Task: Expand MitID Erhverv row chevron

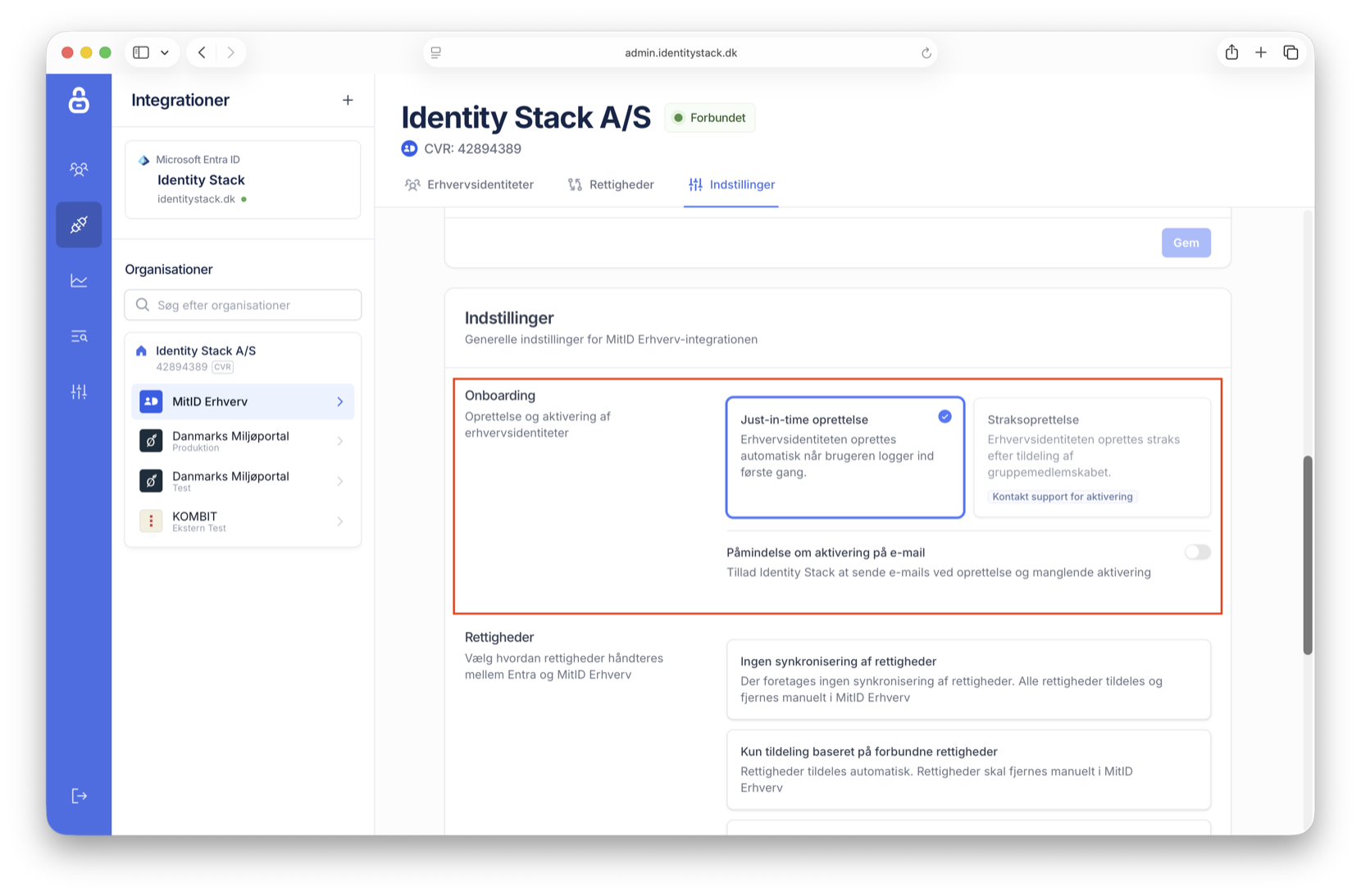Action: click(x=339, y=402)
